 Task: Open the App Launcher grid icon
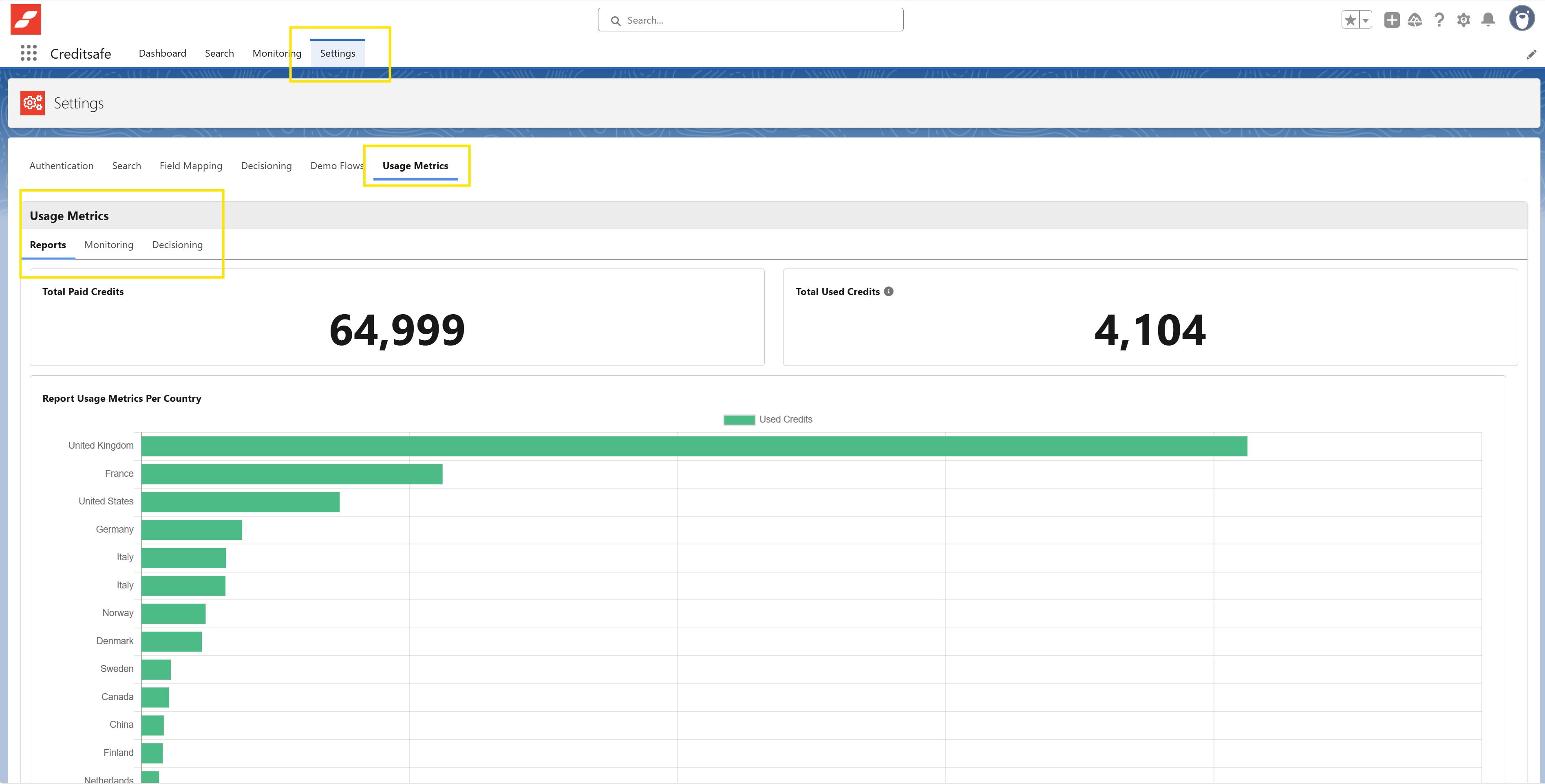[28, 53]
